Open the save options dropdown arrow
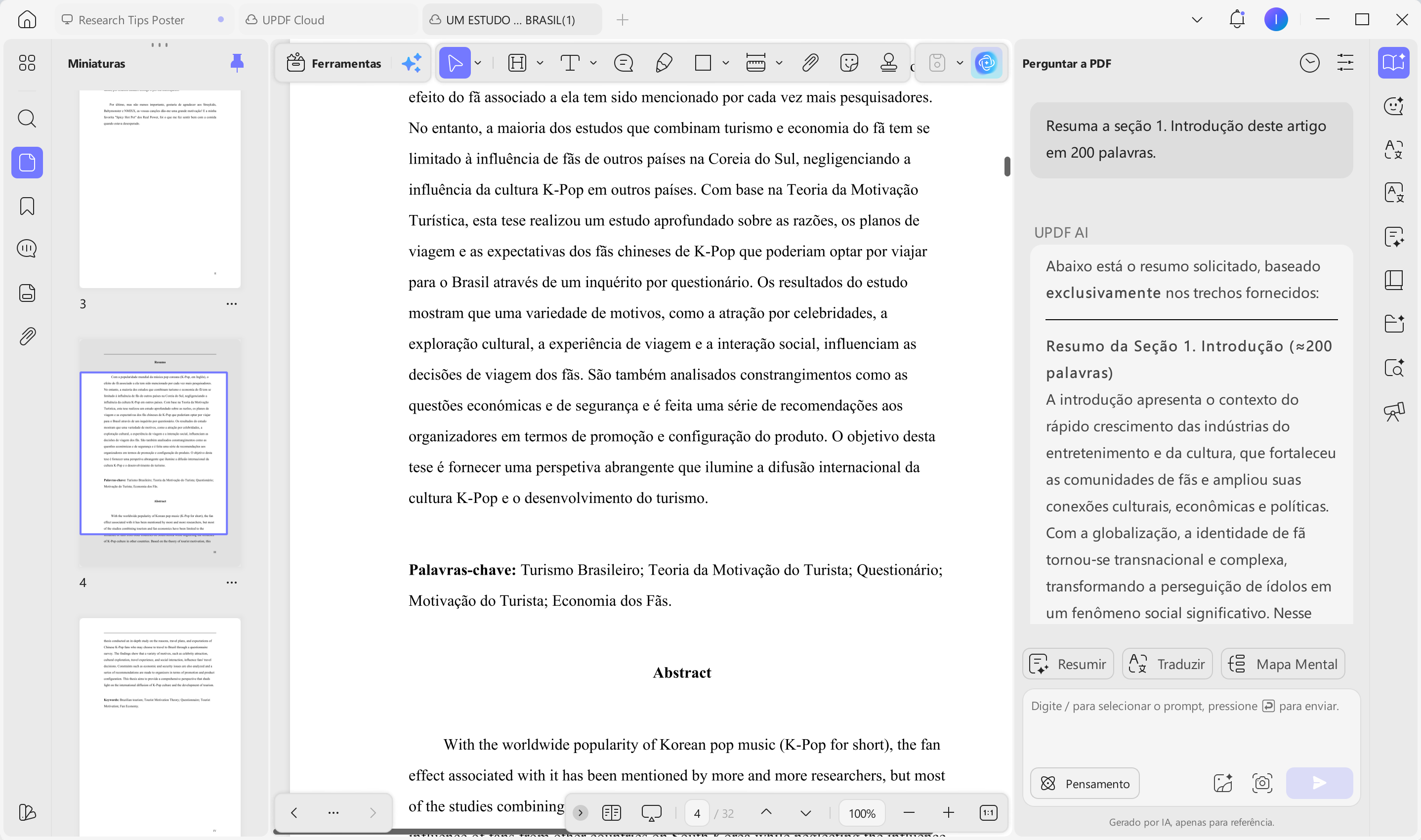This screenshot has height=840, width=1421. [x=960, y=63]
